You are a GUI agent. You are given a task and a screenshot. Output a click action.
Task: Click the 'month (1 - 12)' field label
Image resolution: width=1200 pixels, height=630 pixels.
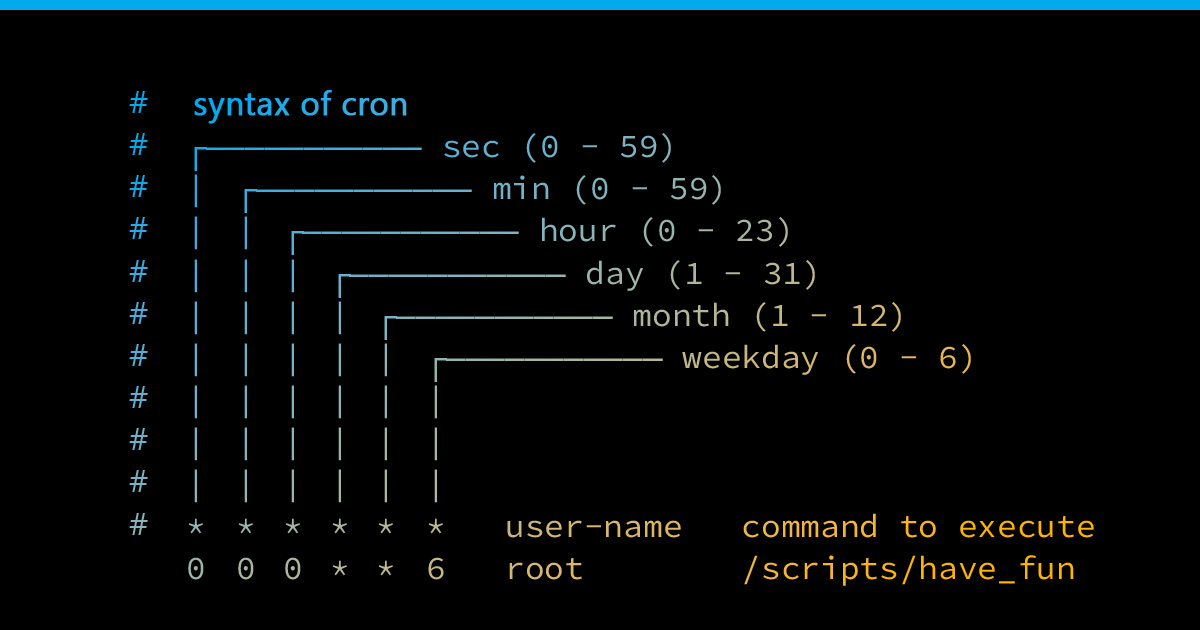pyautogui.click(x=767, y=316)
